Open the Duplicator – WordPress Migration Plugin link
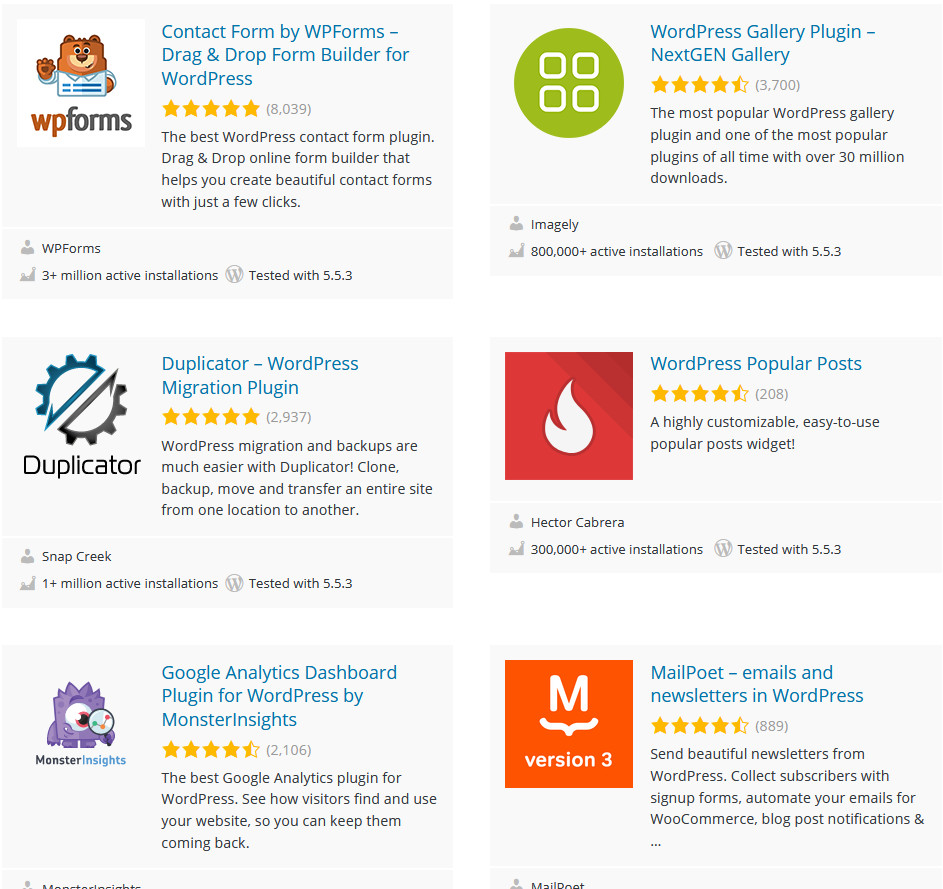The height and width of the screenshot is (889, 943). [x=259, y=375]
